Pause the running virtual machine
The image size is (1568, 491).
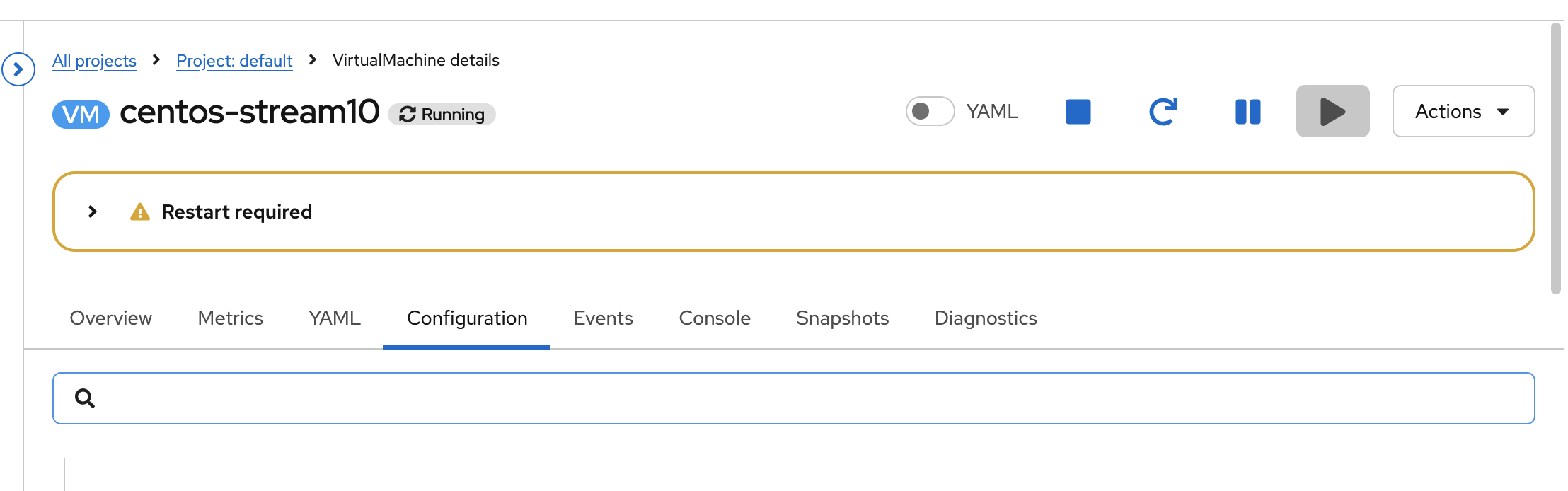pos(1247,112)
